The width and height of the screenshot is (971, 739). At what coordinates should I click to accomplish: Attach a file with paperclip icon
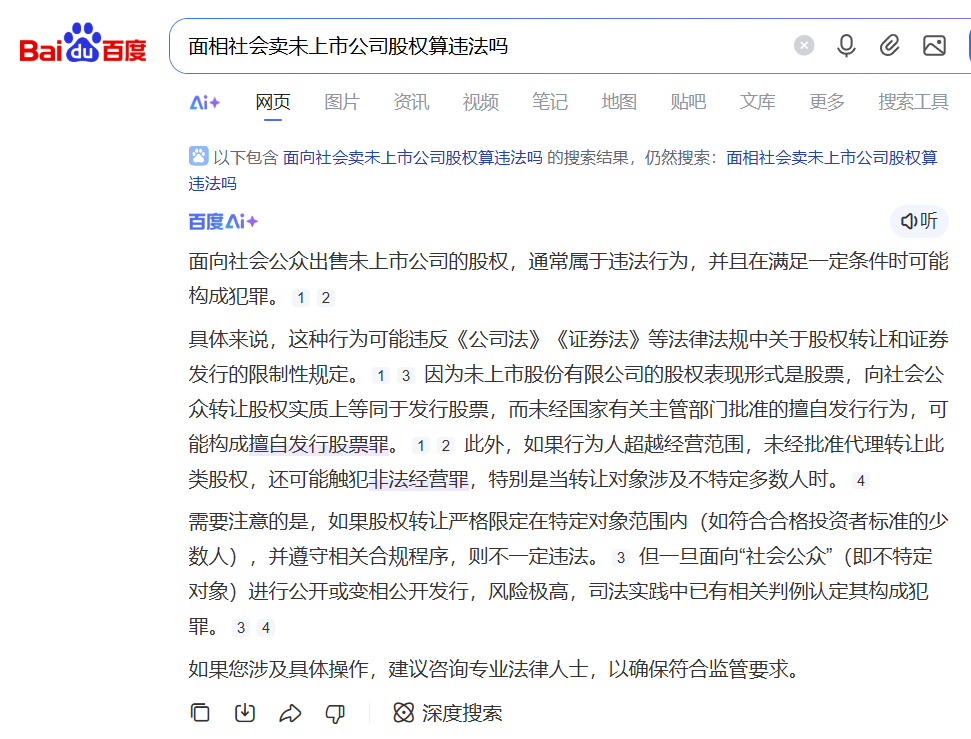(890, 46)
